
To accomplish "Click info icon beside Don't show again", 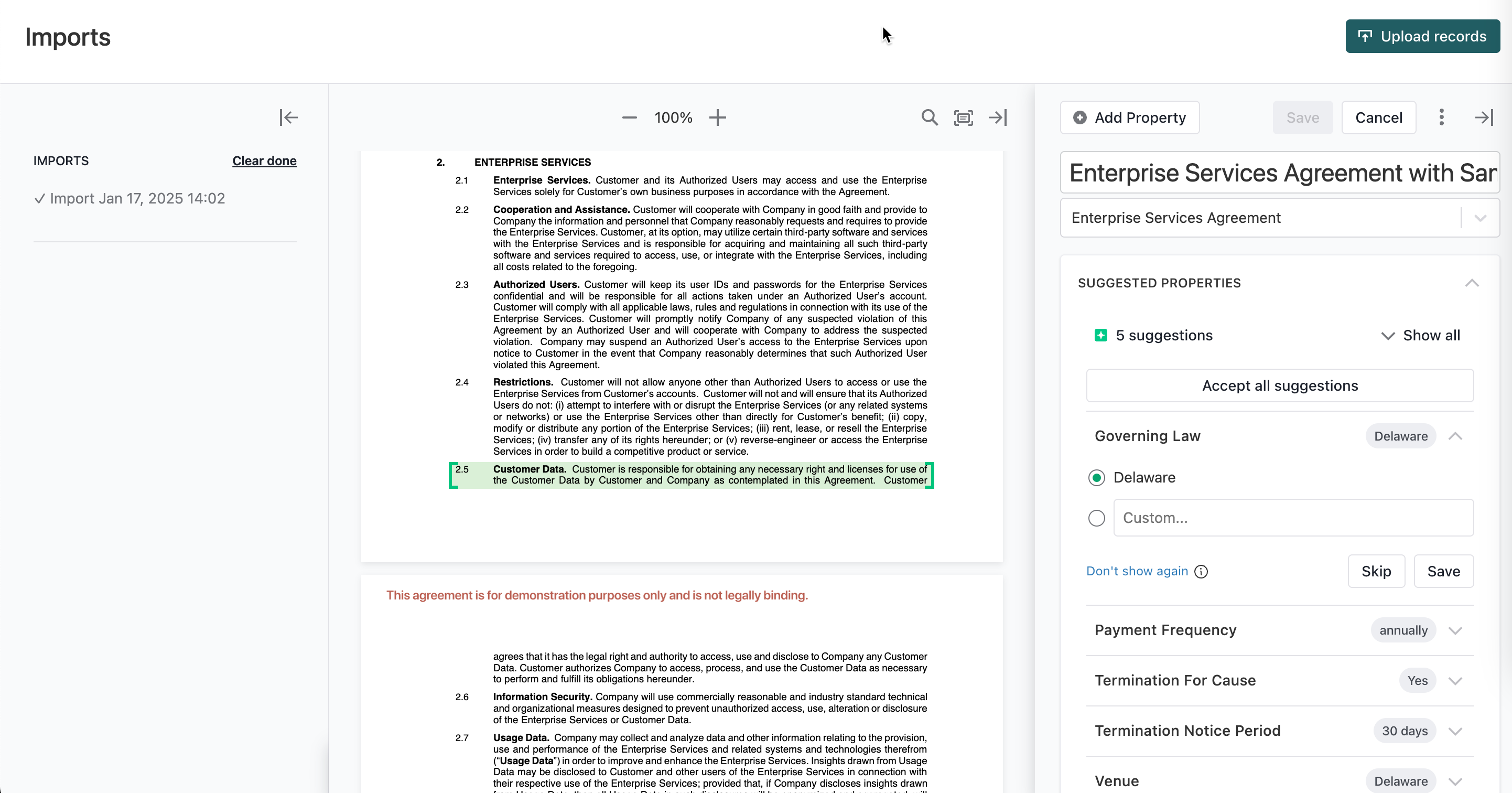I will pyautogui.click(x=1201, y=571).
